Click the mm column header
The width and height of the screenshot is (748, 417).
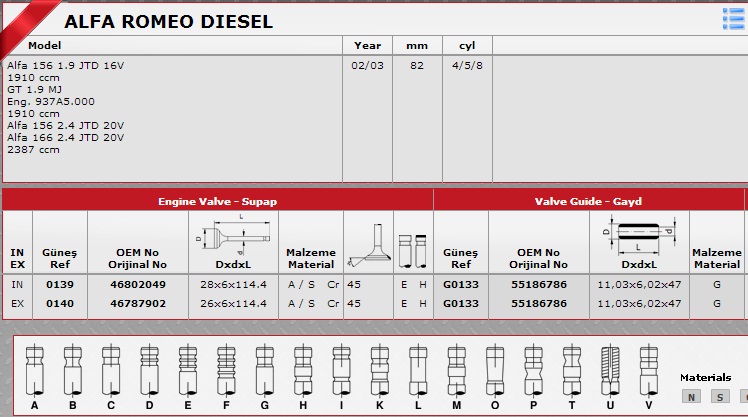(417, 46)
